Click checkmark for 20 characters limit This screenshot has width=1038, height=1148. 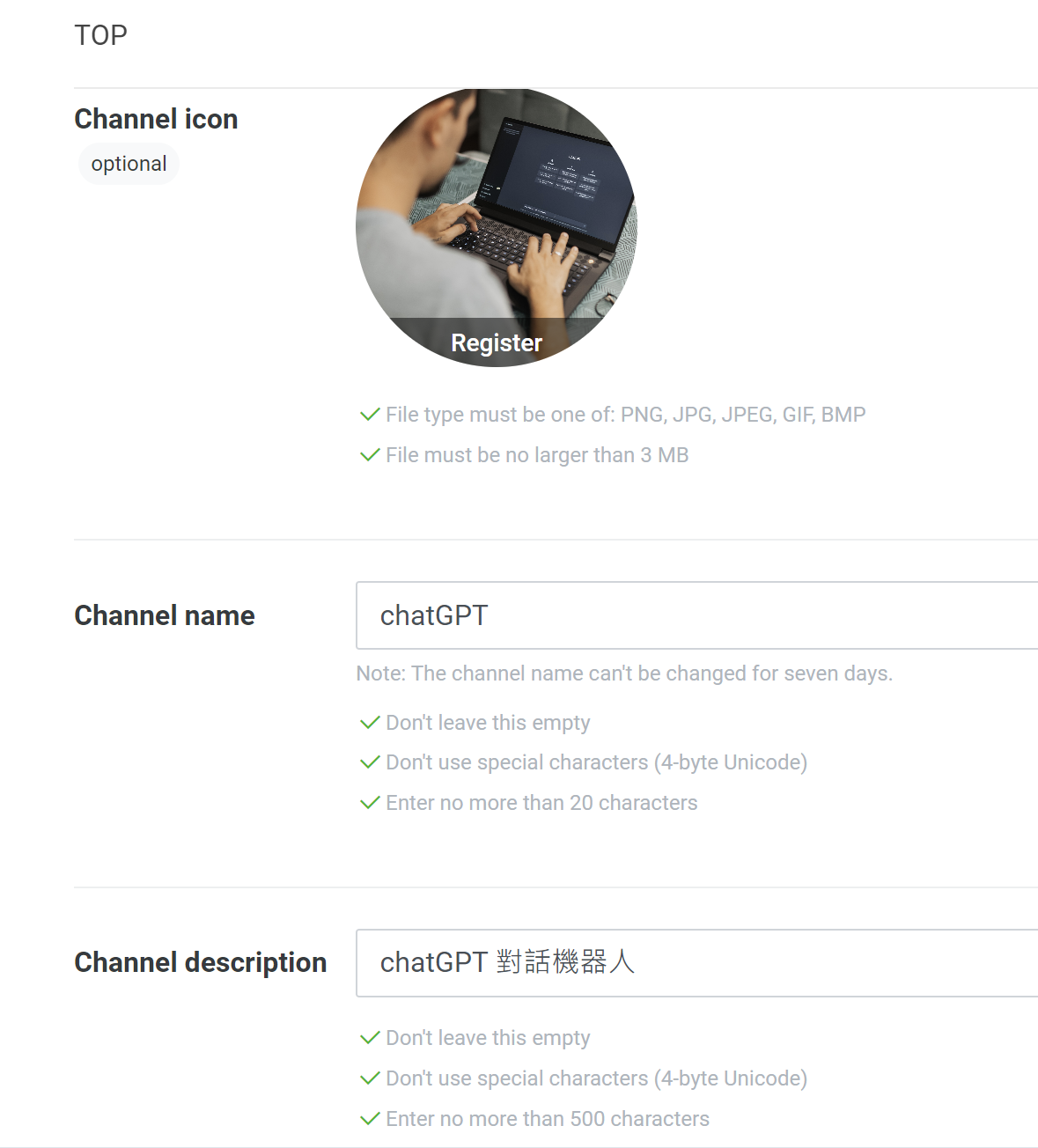coord(370,803)
